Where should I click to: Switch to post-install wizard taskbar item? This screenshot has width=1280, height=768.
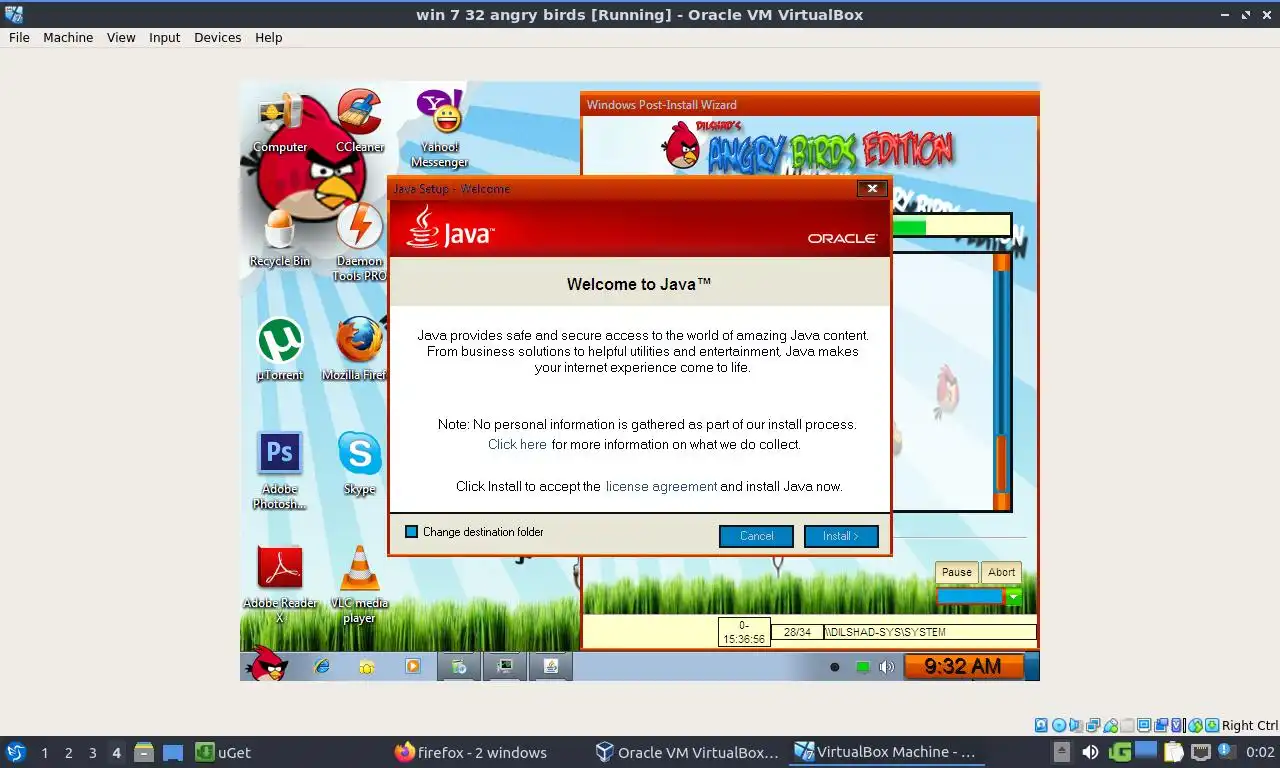(505, 666)
